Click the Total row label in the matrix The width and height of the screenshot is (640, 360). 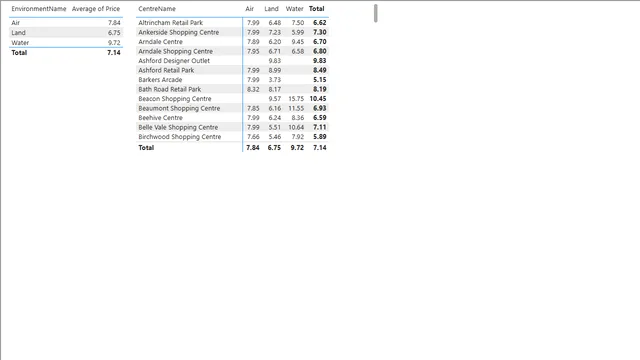(146, 148)
